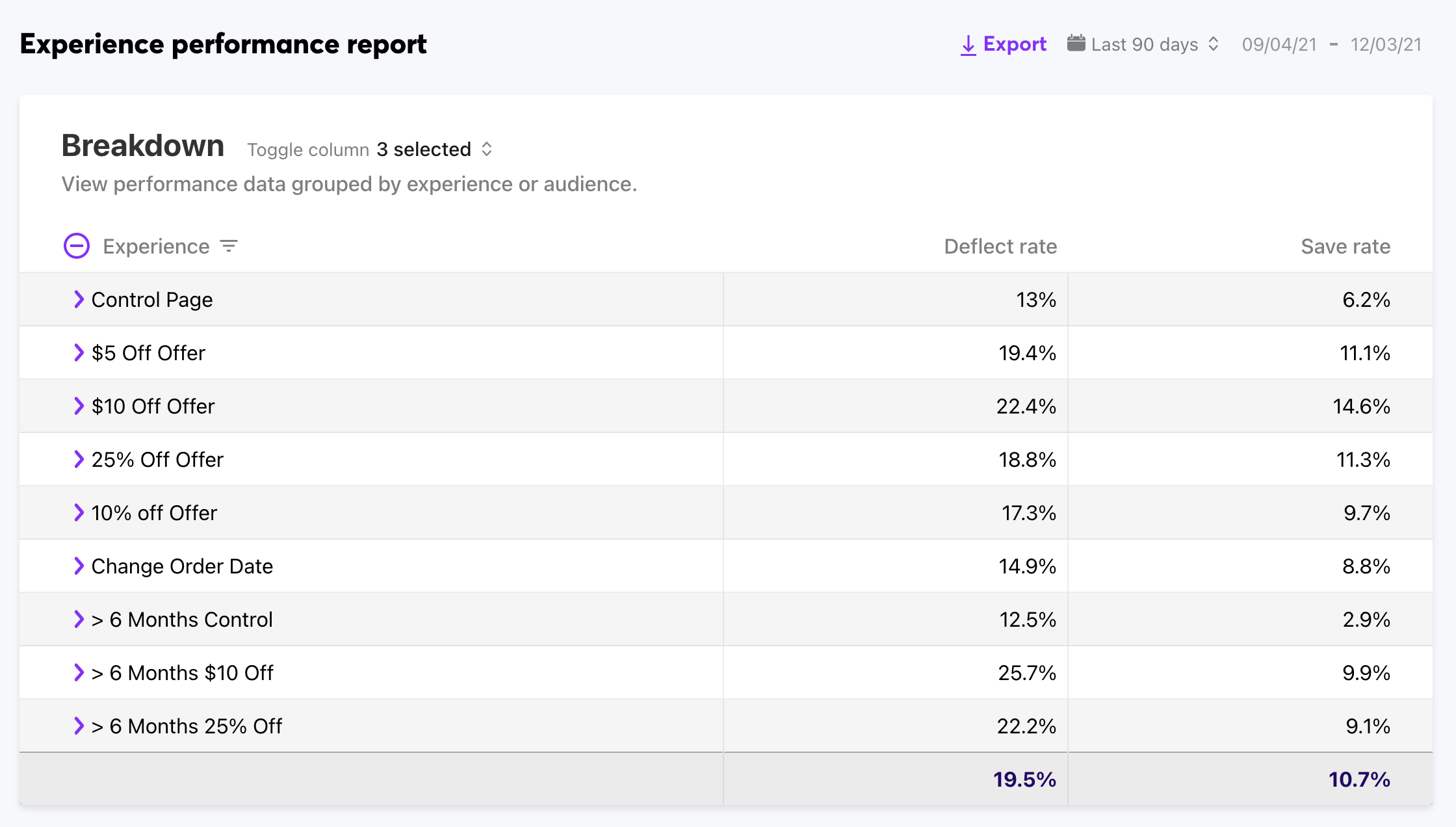Collapse all rows with the purple minus circle
This screenshot has width=1456, height=827.
[77, 246]
